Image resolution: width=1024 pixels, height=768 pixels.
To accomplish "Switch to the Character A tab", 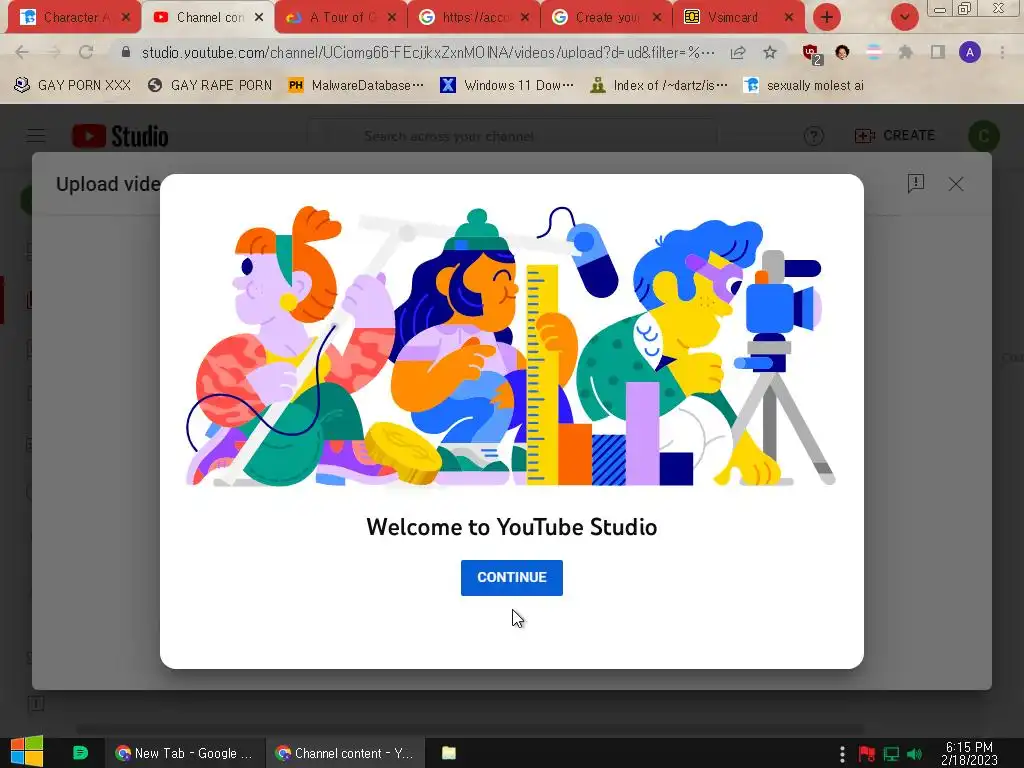I will click(72, 18).
